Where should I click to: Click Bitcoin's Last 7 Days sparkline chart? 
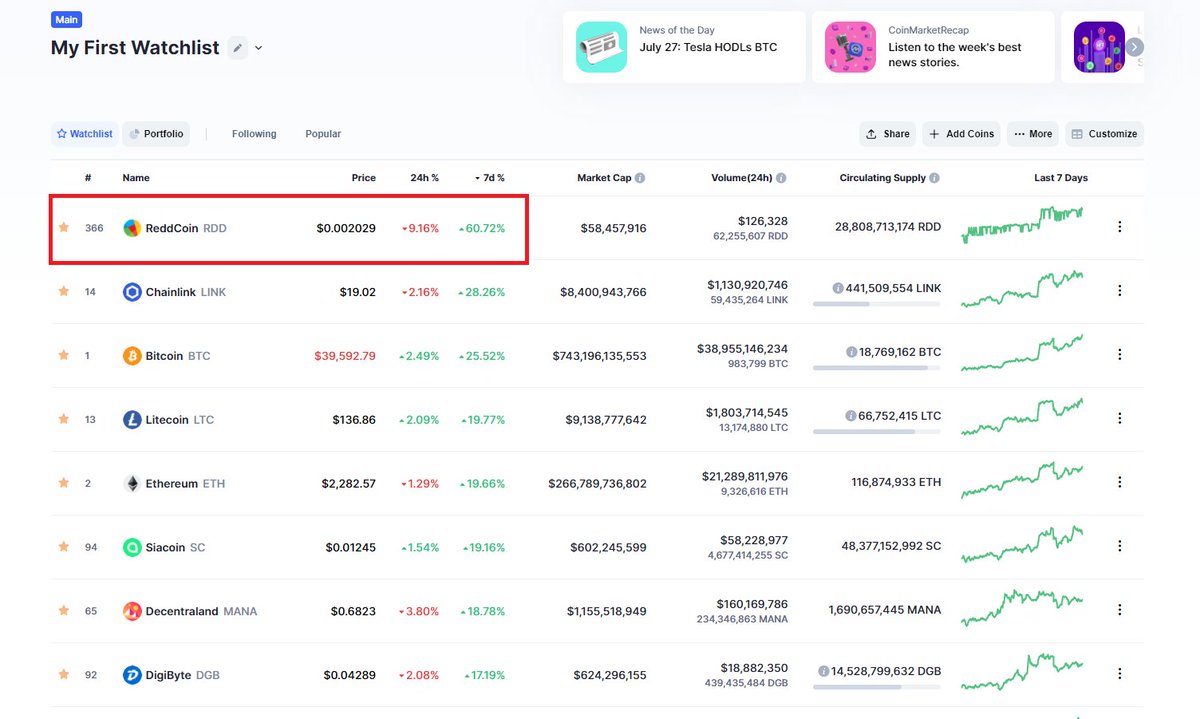[1022, 354]
